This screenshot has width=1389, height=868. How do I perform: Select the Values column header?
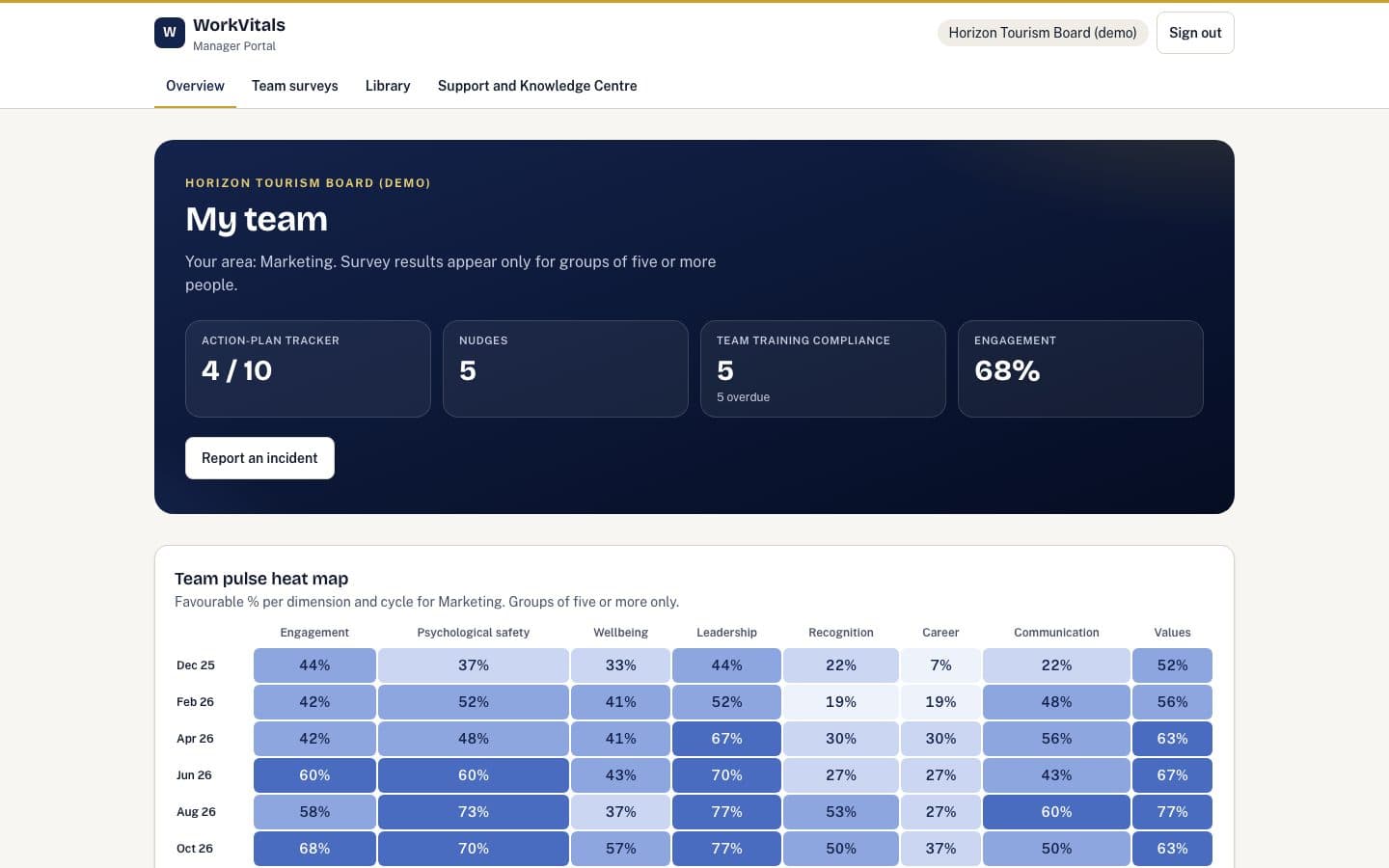tap(1173, 633)
